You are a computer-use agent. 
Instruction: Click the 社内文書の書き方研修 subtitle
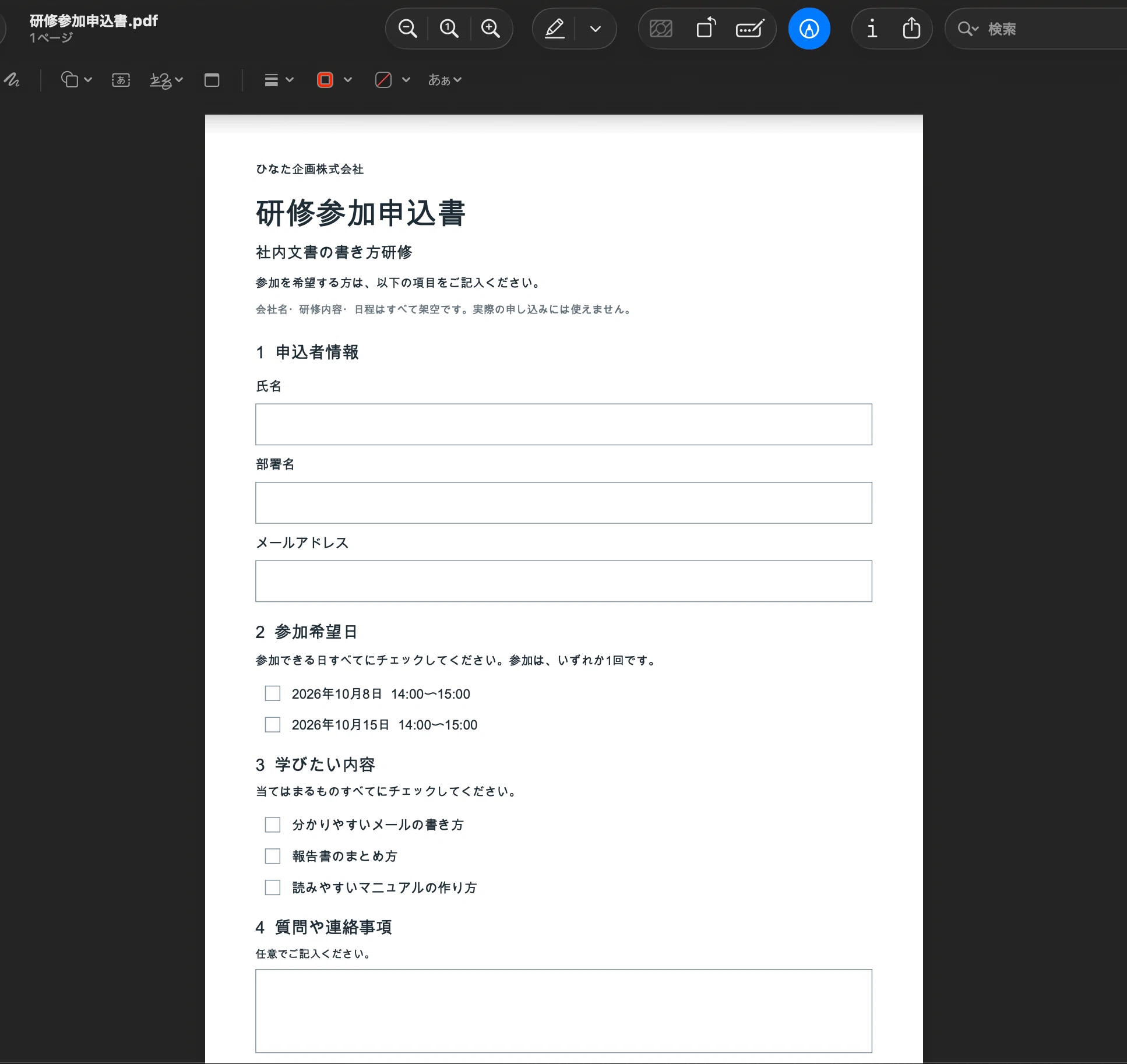(334, 252)
